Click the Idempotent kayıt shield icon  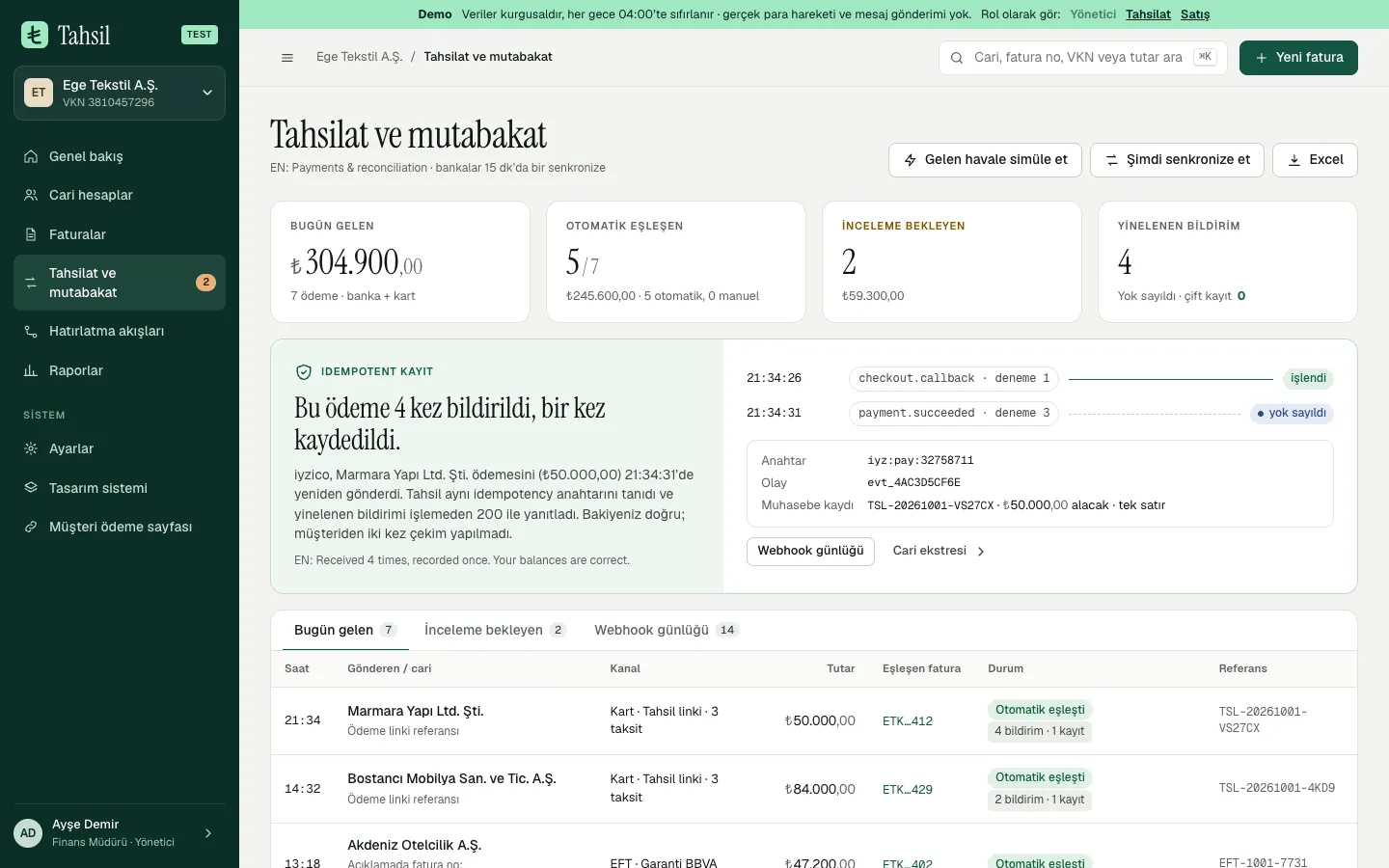coord(304,371)
